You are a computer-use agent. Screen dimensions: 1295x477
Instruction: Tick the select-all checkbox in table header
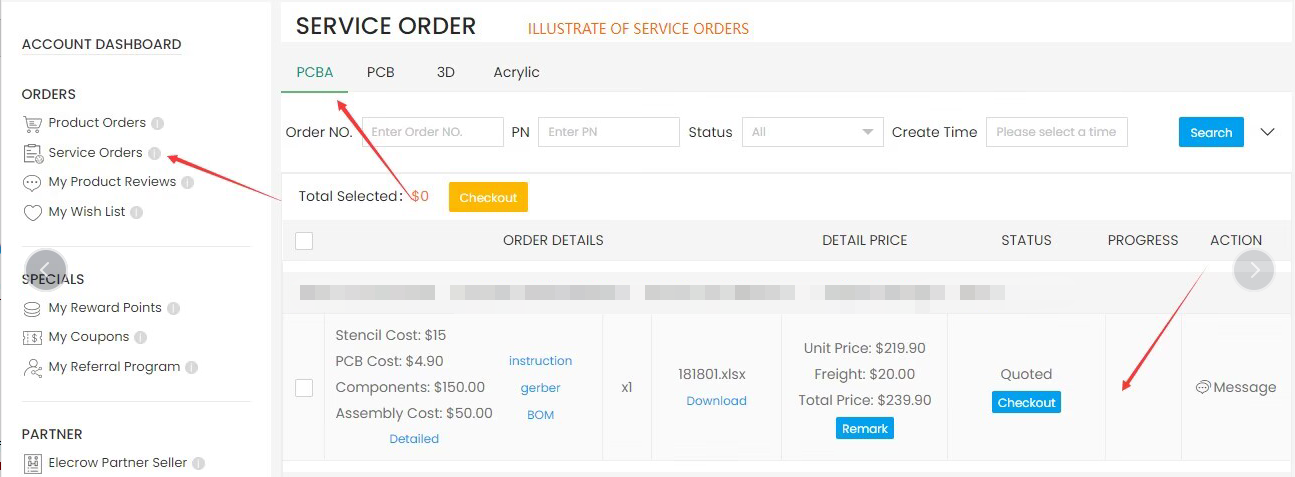pyautogui.click(x=304, y=240)
